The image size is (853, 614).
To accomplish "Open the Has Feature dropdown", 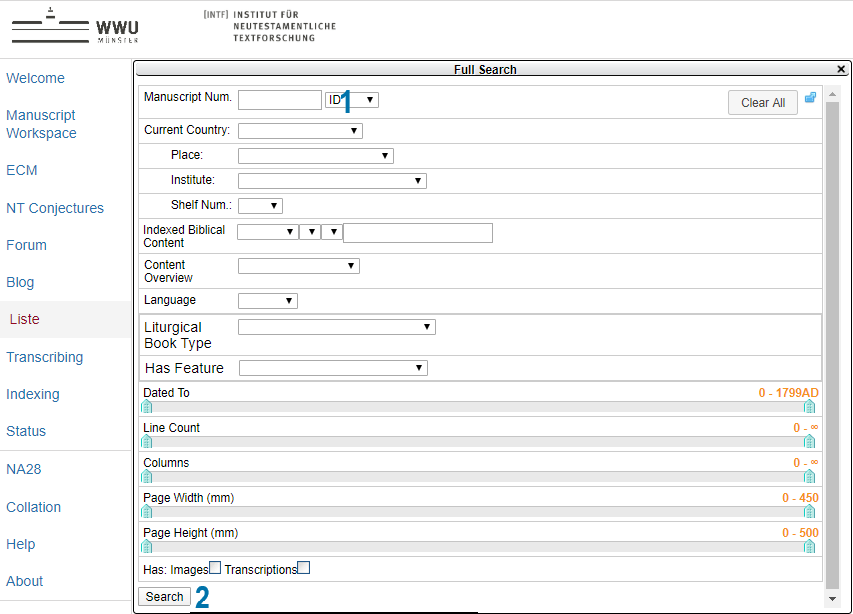I will 333,368.
